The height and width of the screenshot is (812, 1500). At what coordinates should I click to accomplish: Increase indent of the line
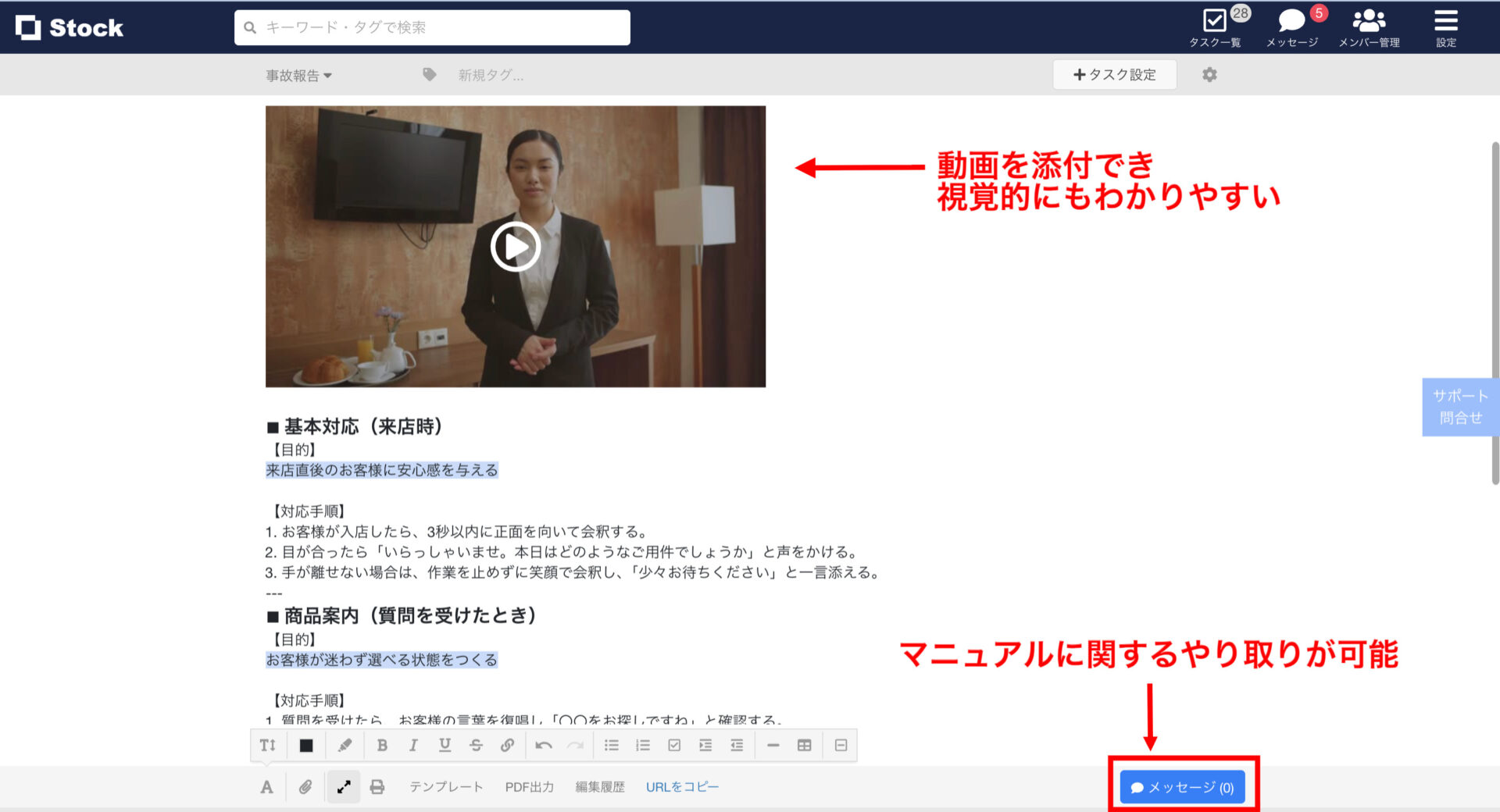[705, 745]
